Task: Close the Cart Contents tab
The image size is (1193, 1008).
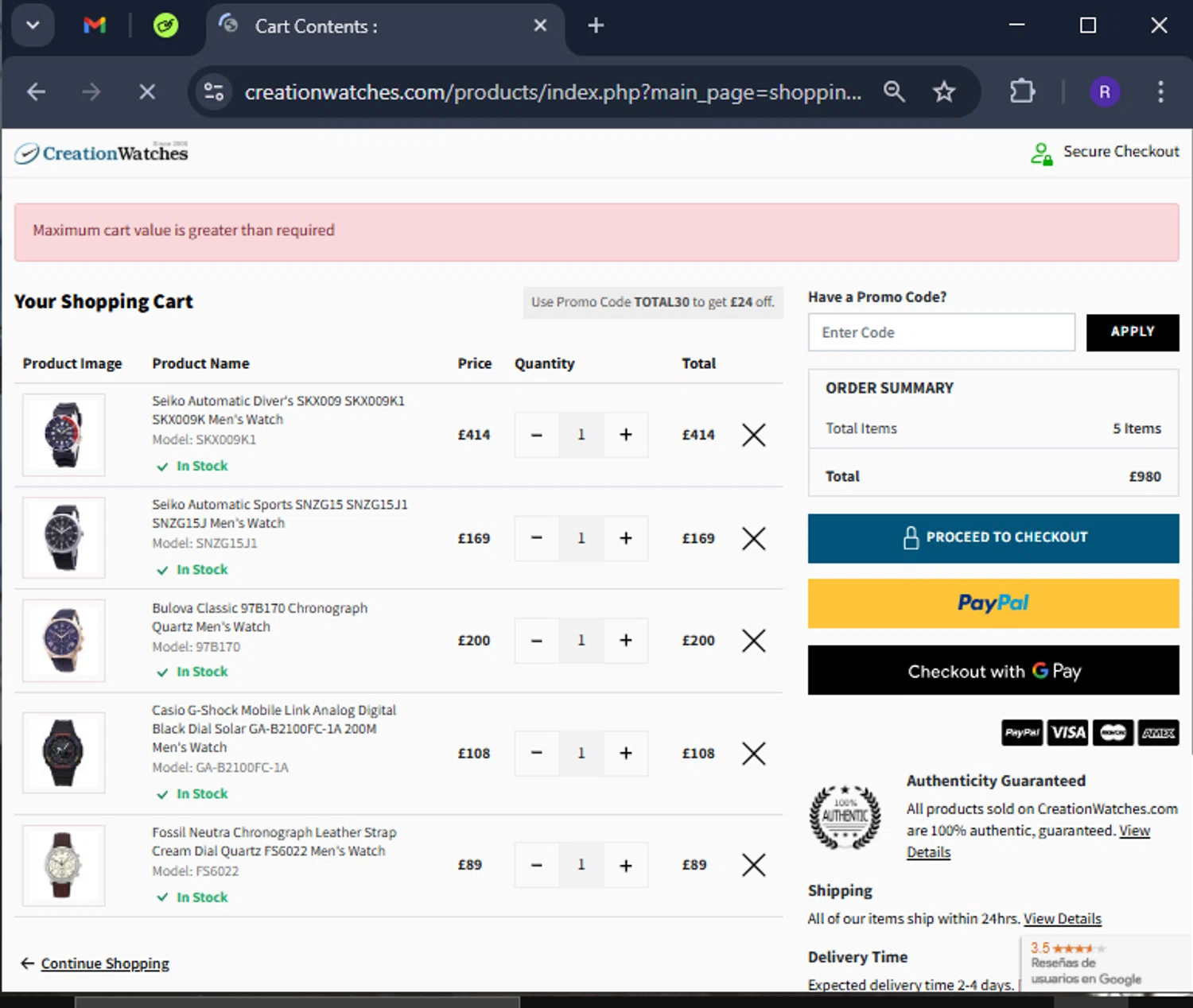Action: (540, 25)
